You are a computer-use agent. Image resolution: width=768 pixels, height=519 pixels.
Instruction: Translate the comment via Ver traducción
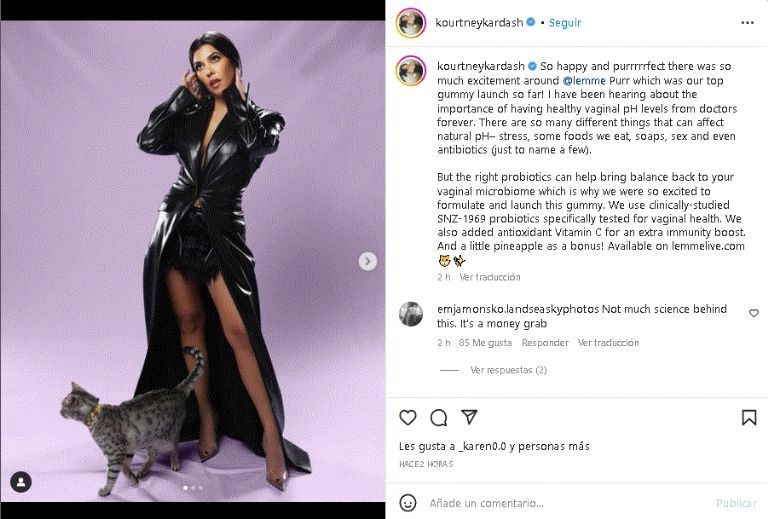click(608, 343)
